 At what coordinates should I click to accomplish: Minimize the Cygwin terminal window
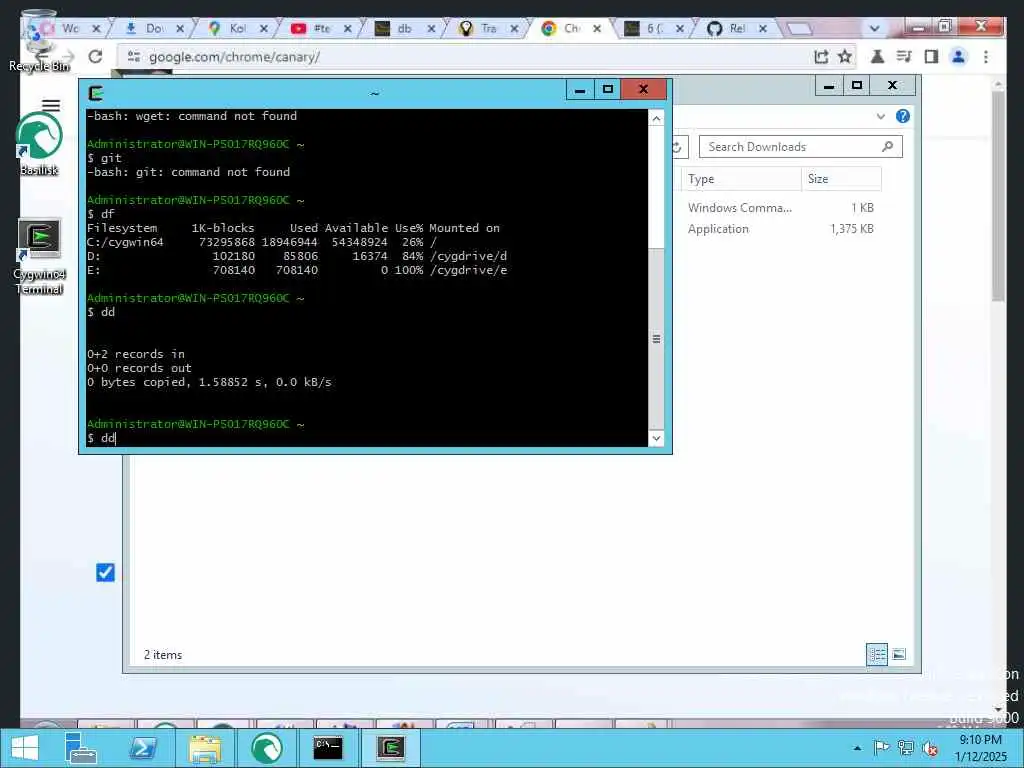[x=580, y=89]
